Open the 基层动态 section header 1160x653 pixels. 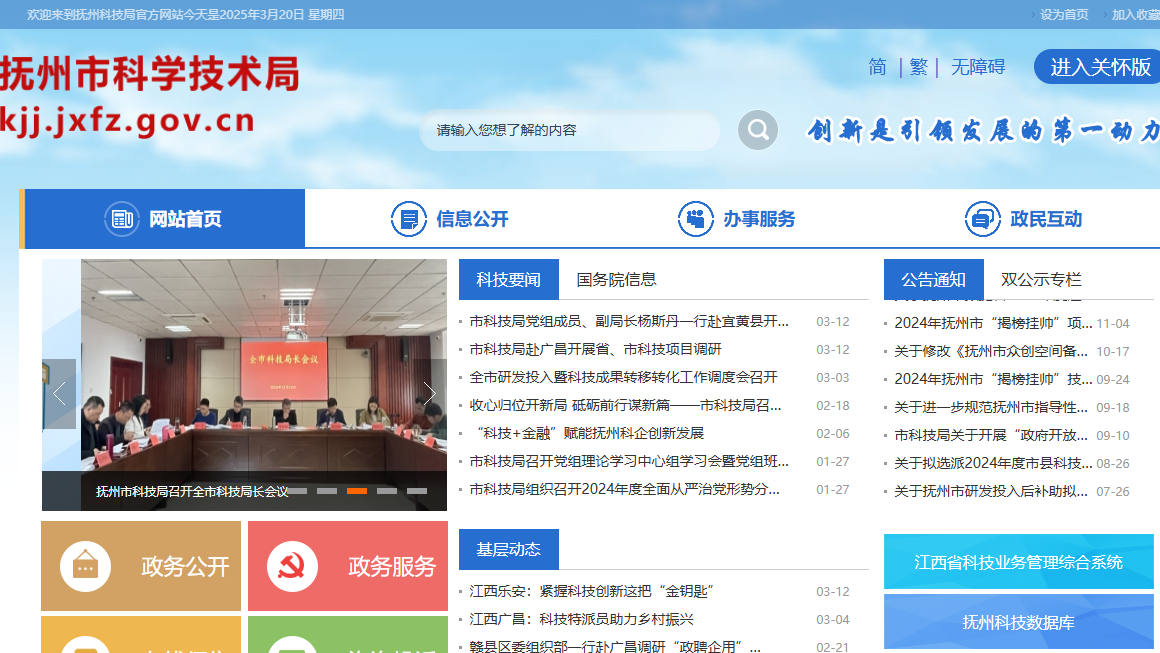point(508,549)
